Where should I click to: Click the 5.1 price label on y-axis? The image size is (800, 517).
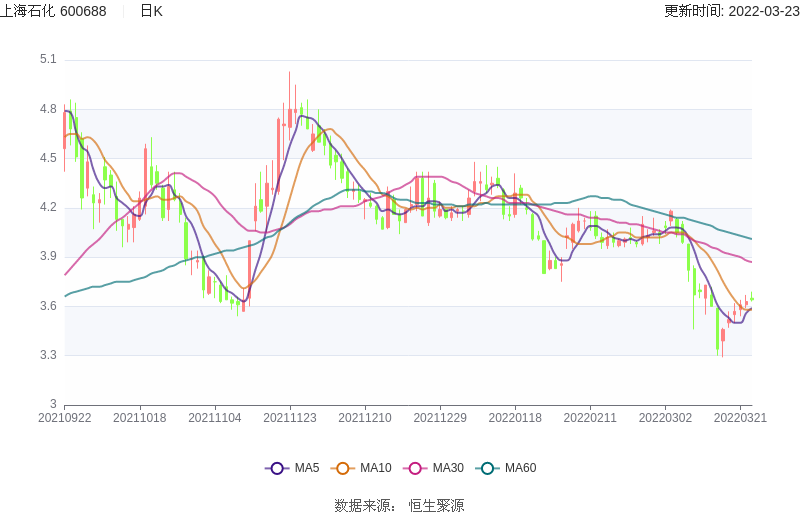pyautogui.click(x=47, y=60)
